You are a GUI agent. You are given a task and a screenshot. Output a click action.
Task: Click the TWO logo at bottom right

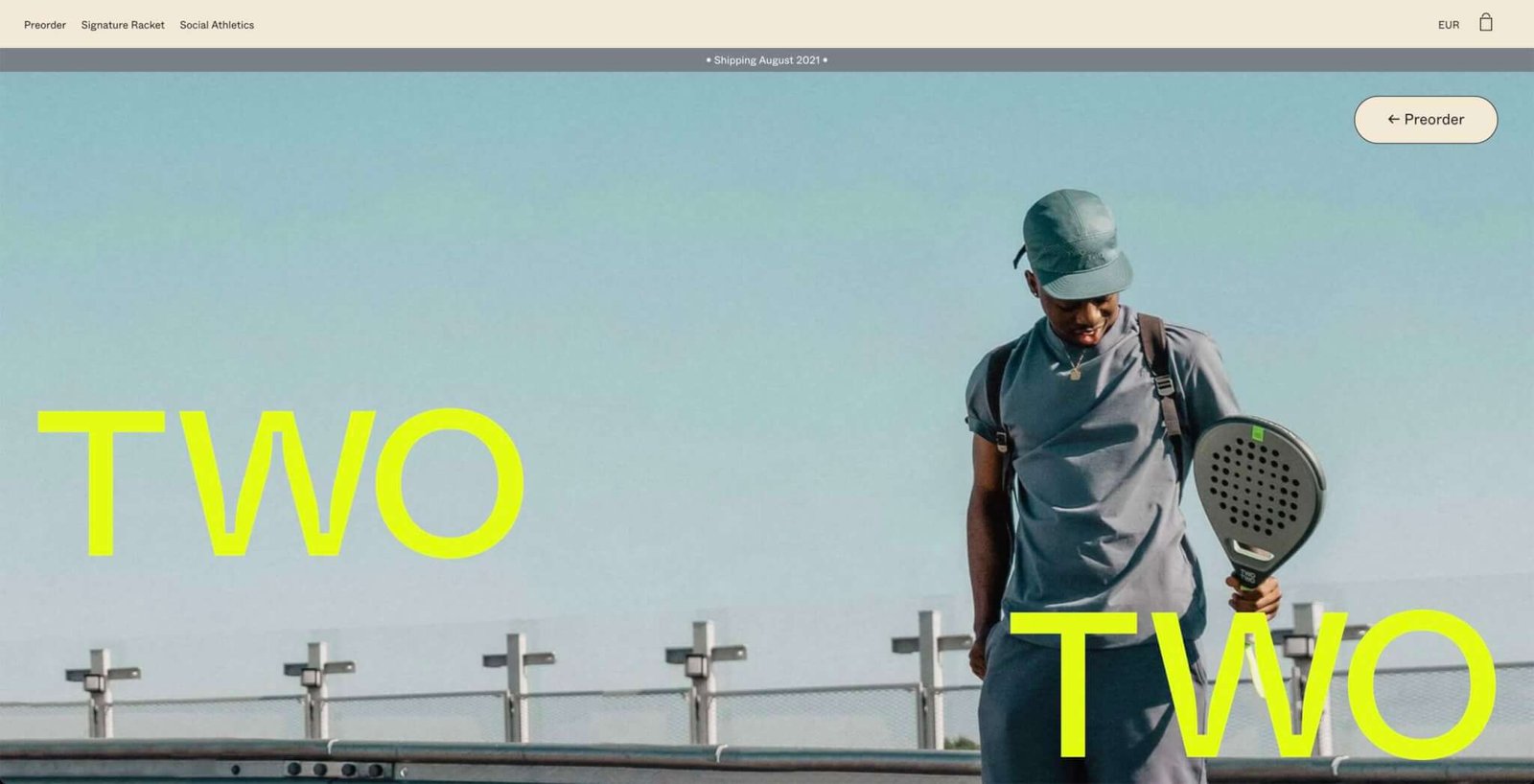tap(1253, 683)
